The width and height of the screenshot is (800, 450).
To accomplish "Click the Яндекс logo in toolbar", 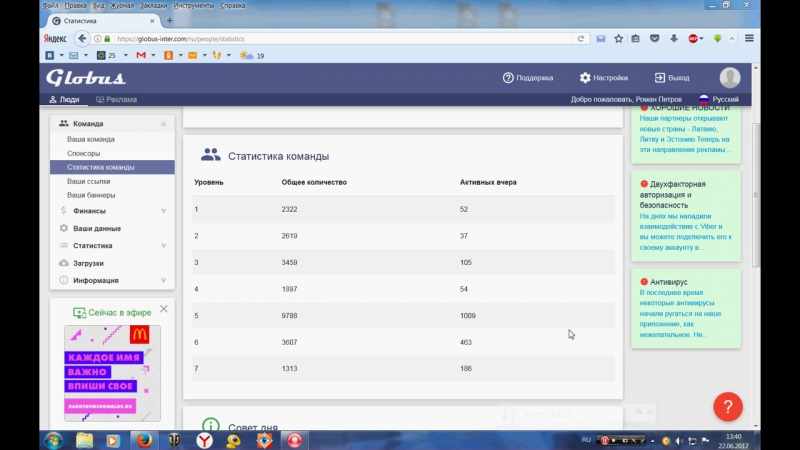I will click(x=55, y=39).
